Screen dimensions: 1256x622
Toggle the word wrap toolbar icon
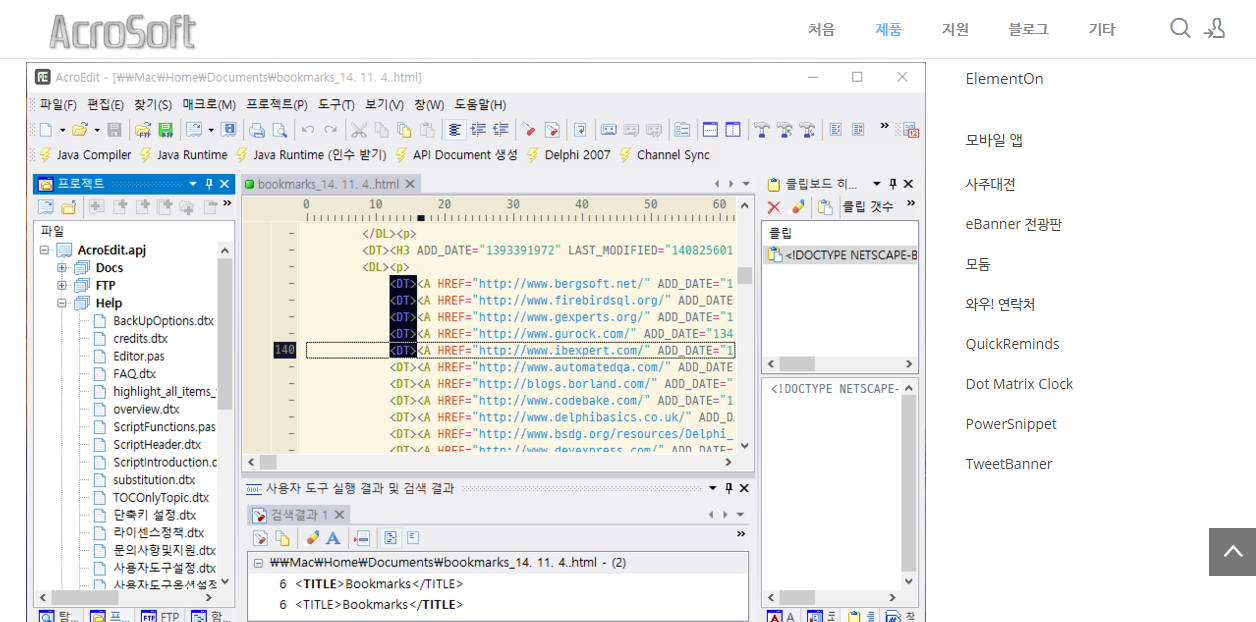point(580,130)
